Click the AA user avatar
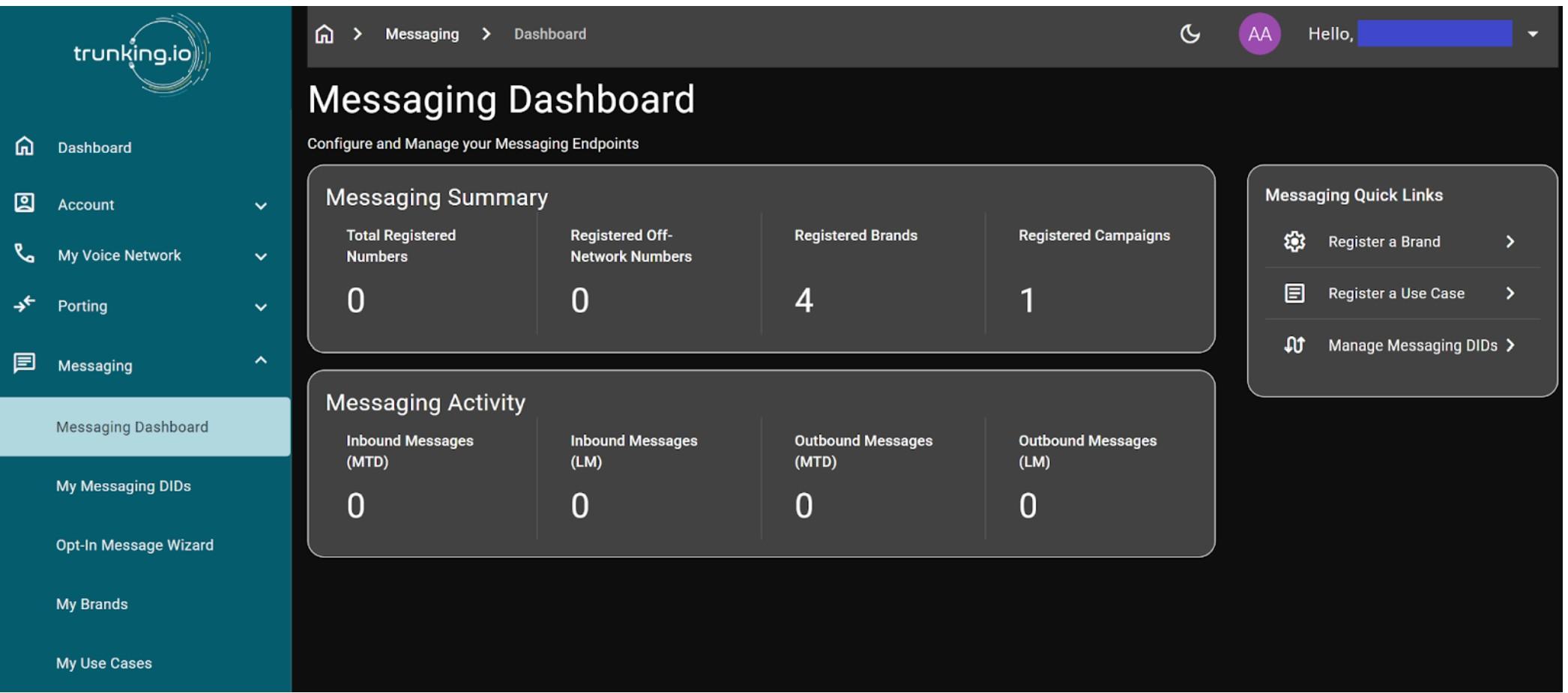This screenshot has width=1568, height=693. coord(1259,34)
